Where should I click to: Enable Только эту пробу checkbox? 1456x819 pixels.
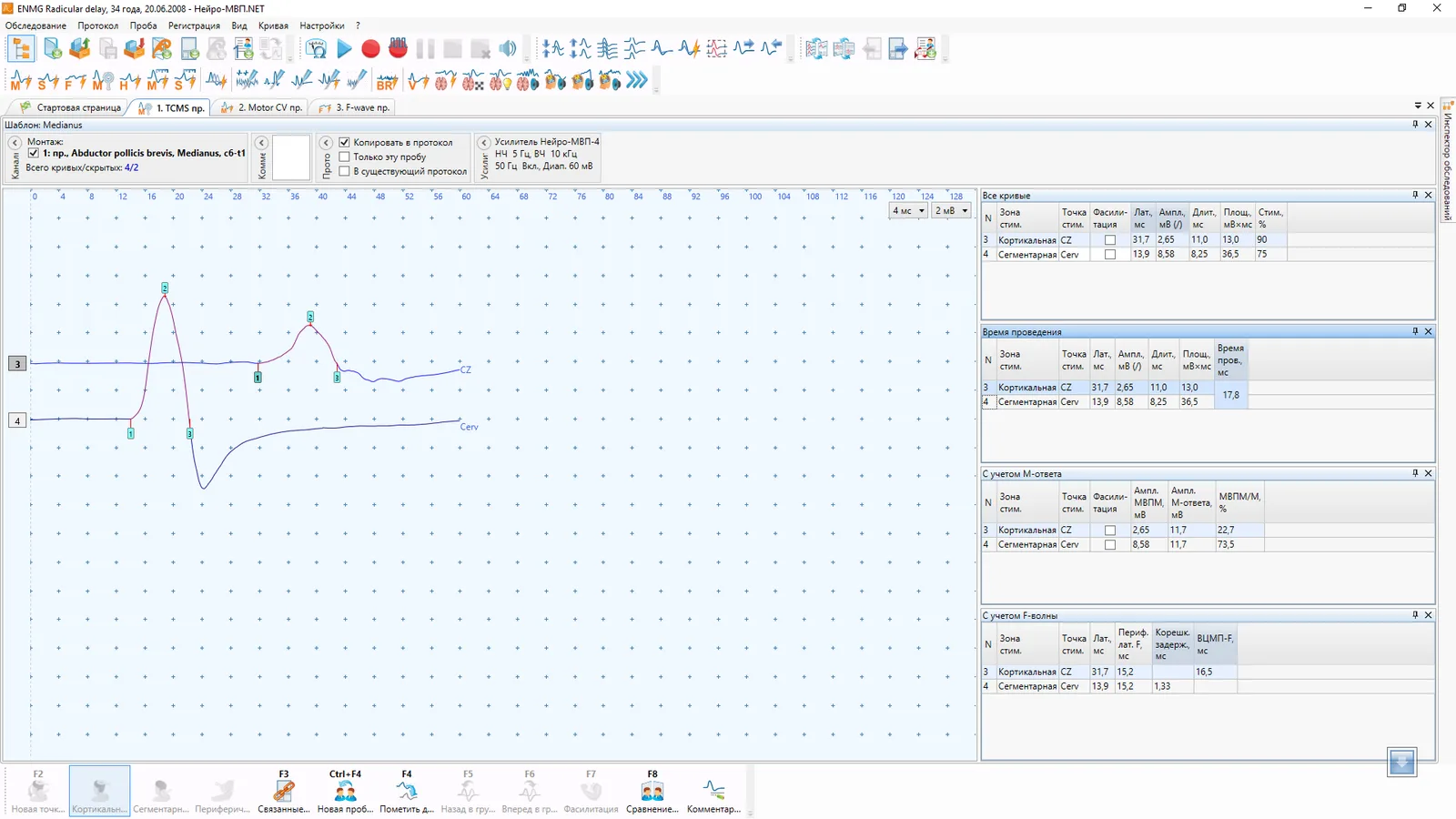pyautogui.click(x=344, y=157)
